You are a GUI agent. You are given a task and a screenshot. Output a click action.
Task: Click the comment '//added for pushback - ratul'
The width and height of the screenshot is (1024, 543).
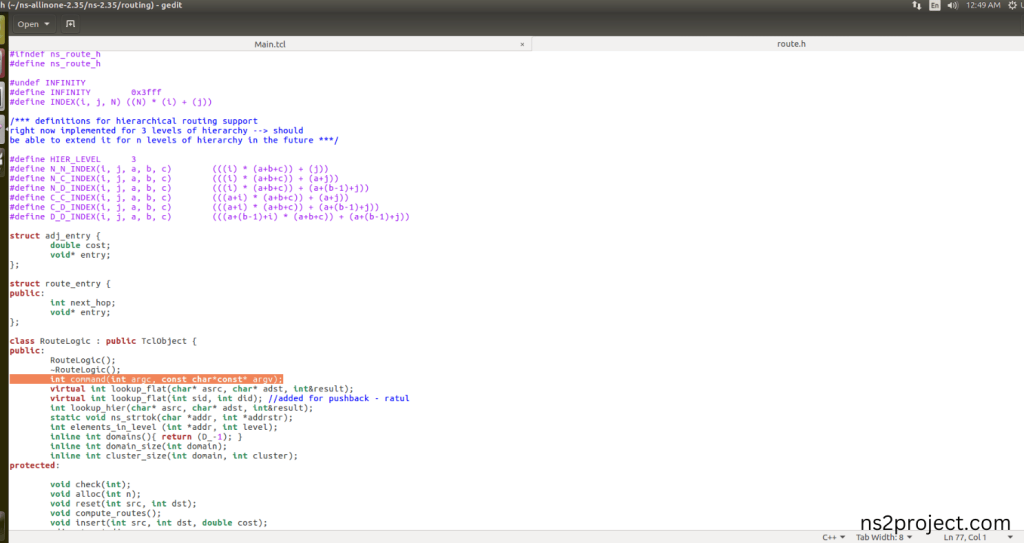click(339, 399)
